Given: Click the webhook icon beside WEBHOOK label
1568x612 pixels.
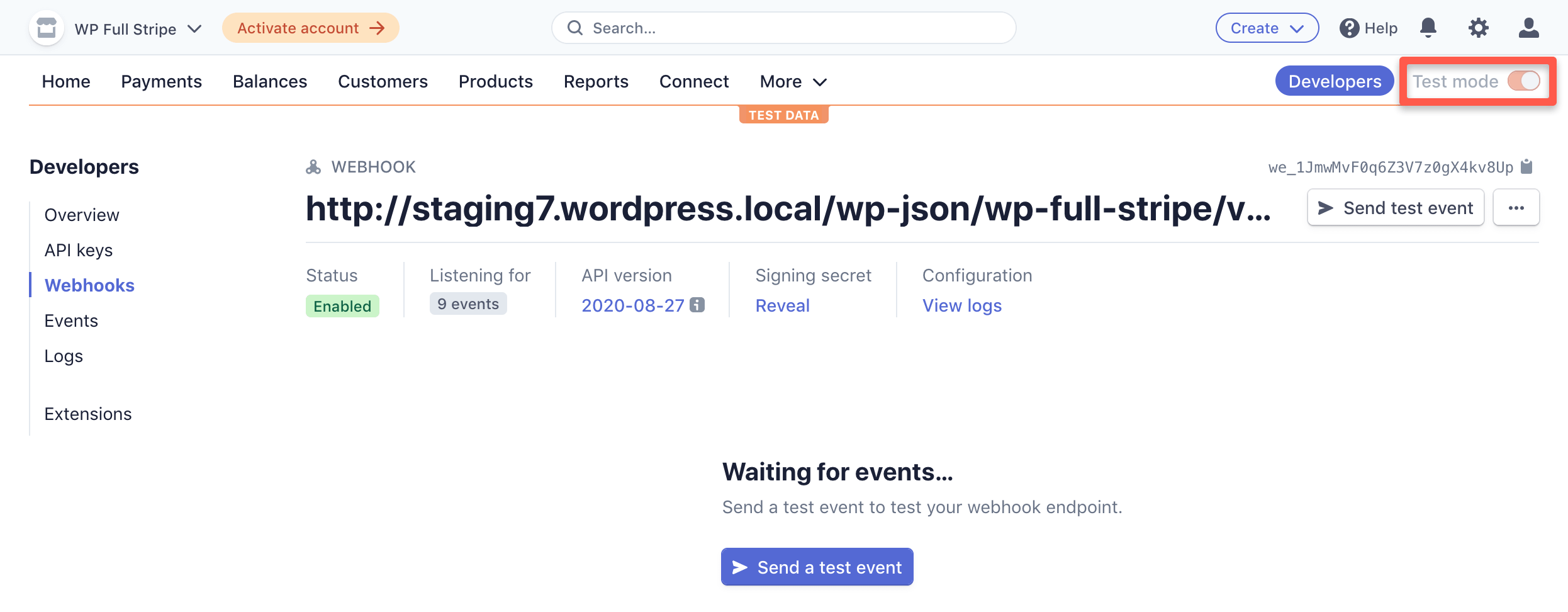Looking at the screenshot, I should tap(314, 166).
